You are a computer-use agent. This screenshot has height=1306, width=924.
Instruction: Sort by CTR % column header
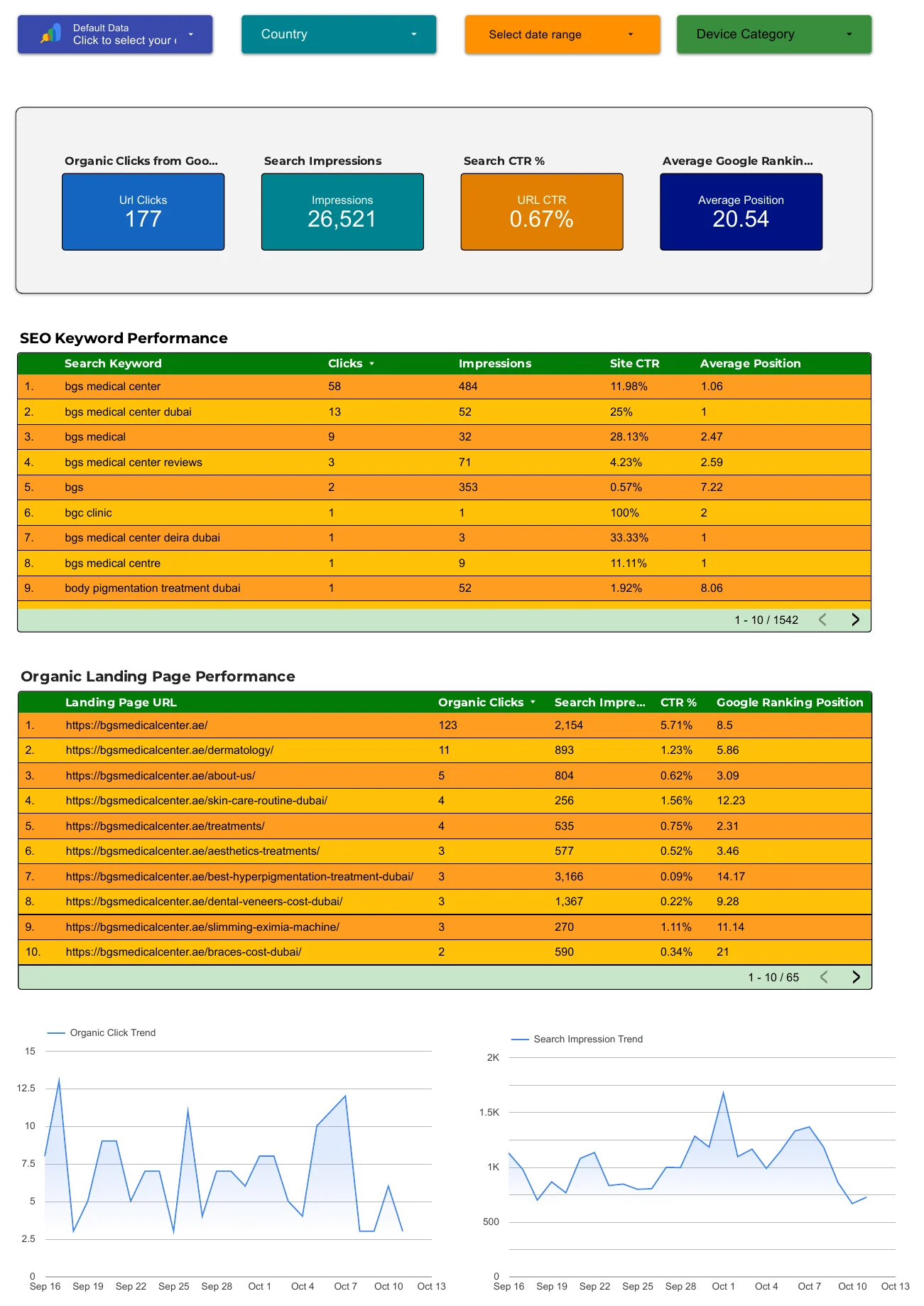coord(678,703)
